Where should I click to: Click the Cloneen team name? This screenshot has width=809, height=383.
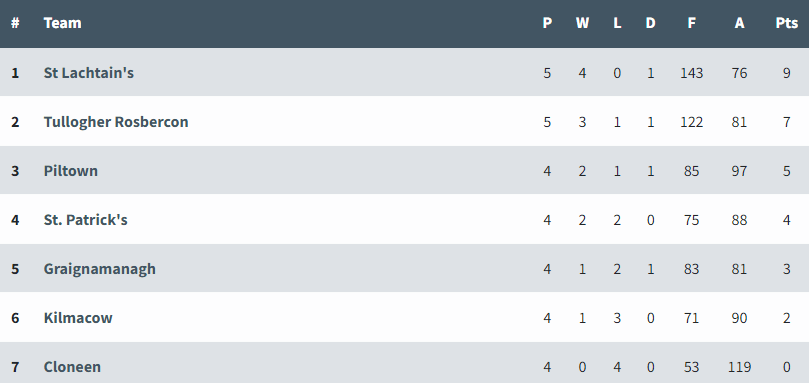(x=72, y=366)
